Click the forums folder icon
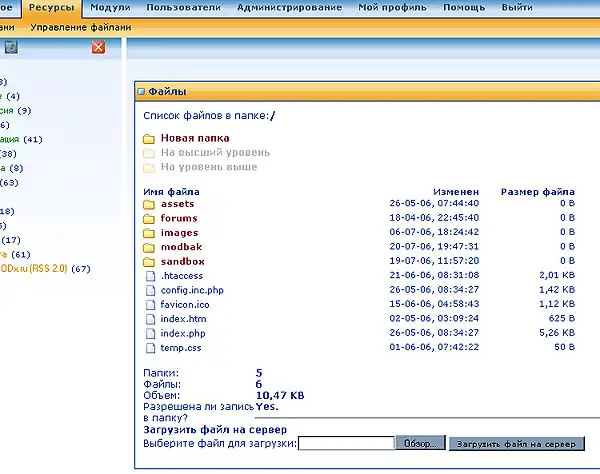 tap(149, 218)
